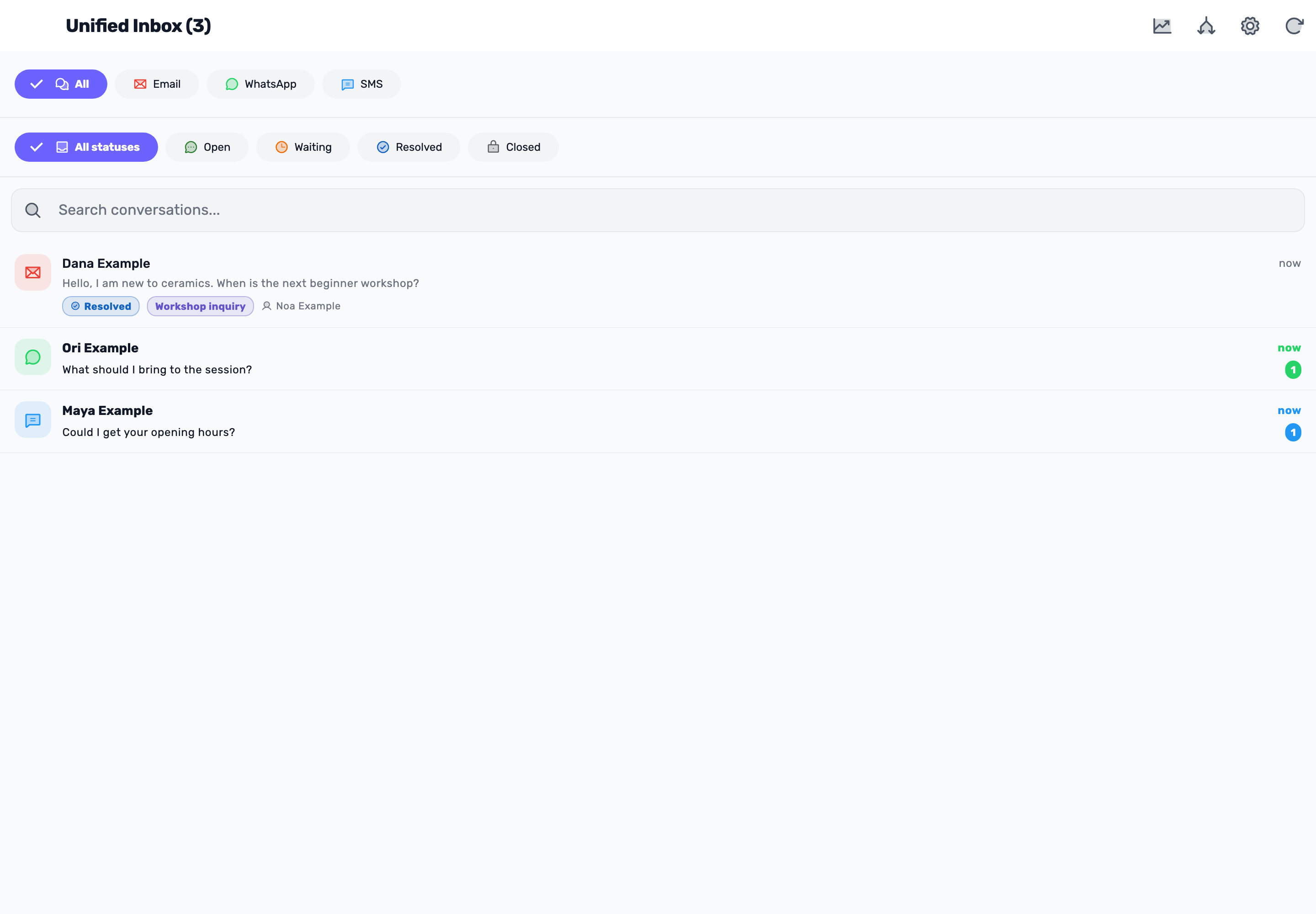Open Dana Example email channel icon
The image size is (1316, 914).
coord(32,272)
